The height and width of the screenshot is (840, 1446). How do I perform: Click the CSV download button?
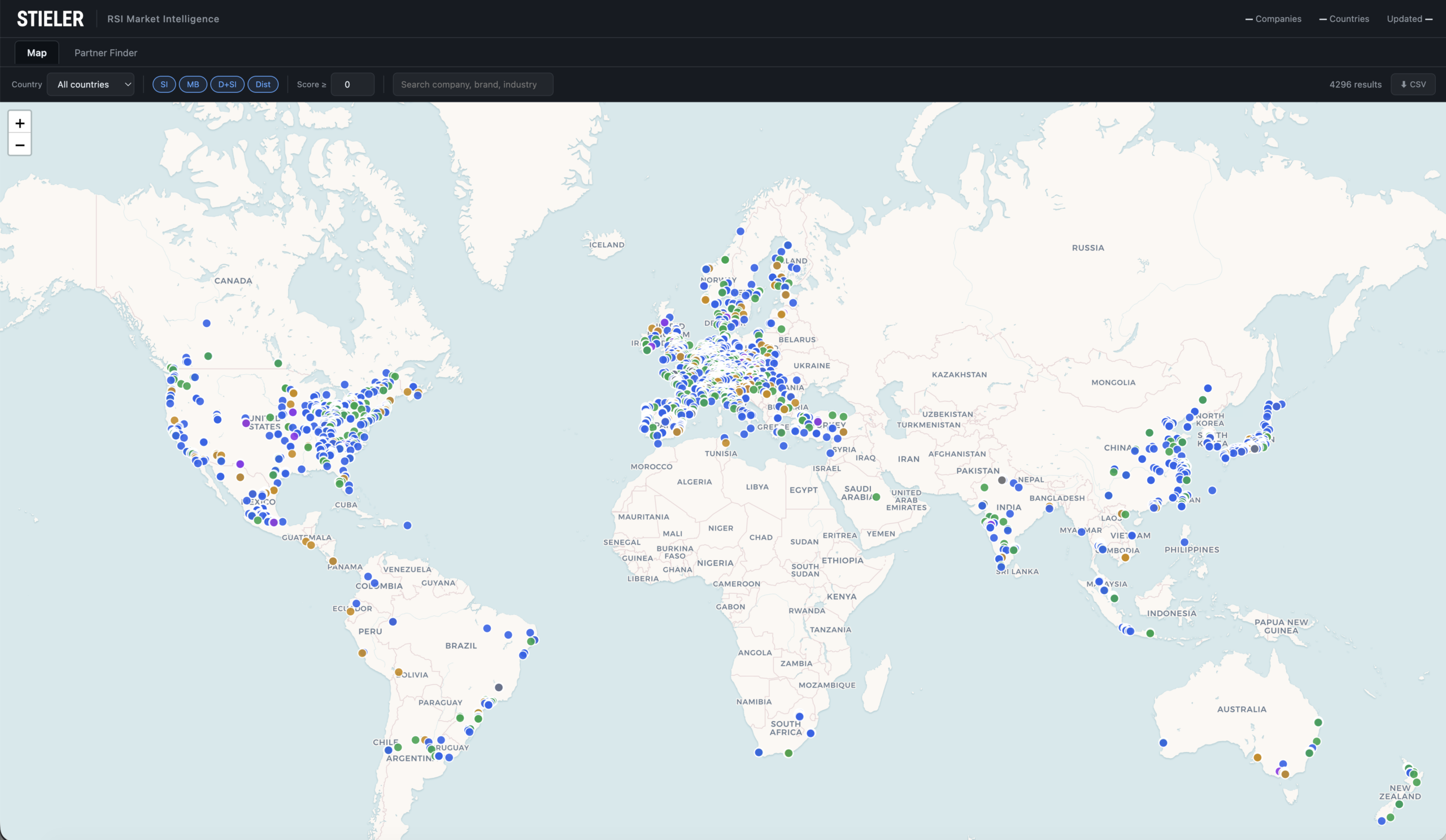click(1413, 84)
